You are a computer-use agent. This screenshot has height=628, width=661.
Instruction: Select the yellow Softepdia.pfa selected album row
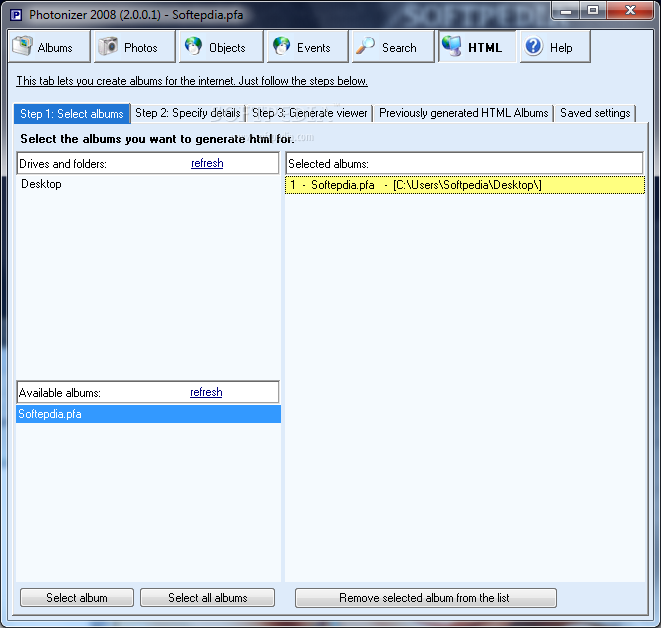465,185
